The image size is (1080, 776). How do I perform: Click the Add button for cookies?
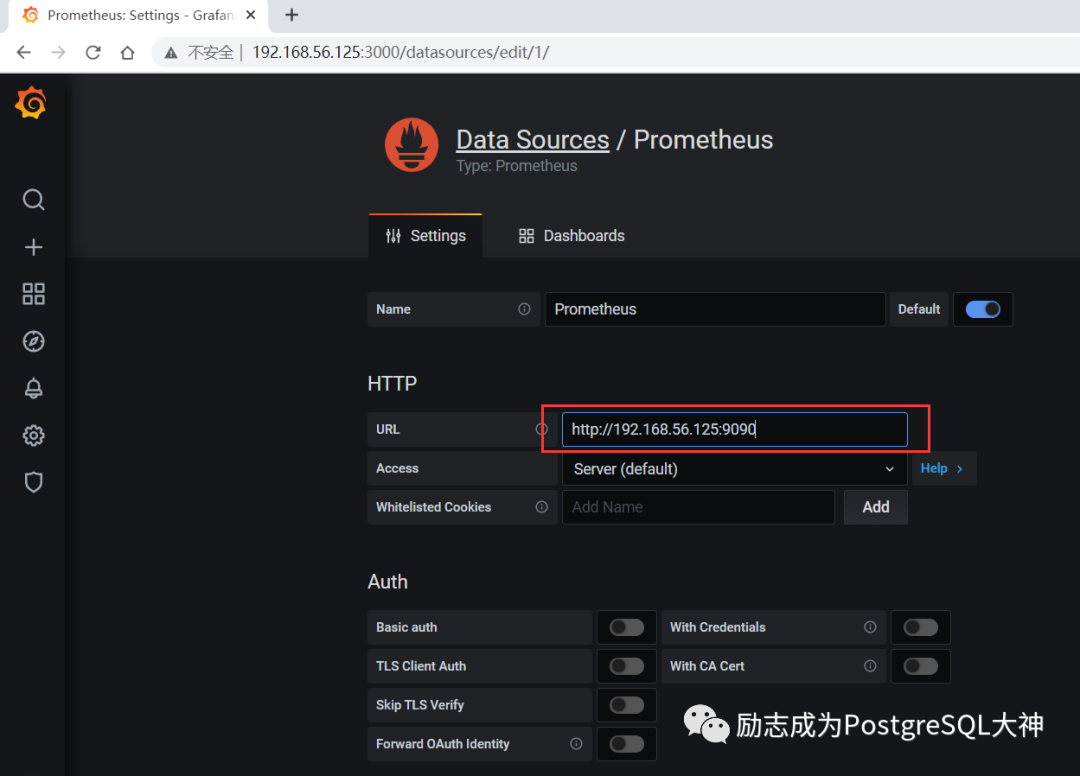pos(875,507)
